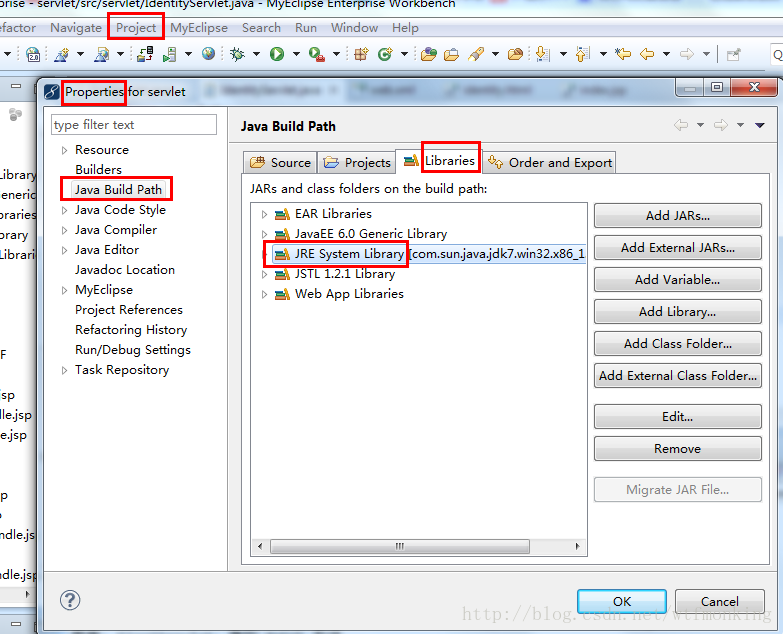Click the Add Variable... button
Screen dimensions: 783x634
[x=678, y=280]
